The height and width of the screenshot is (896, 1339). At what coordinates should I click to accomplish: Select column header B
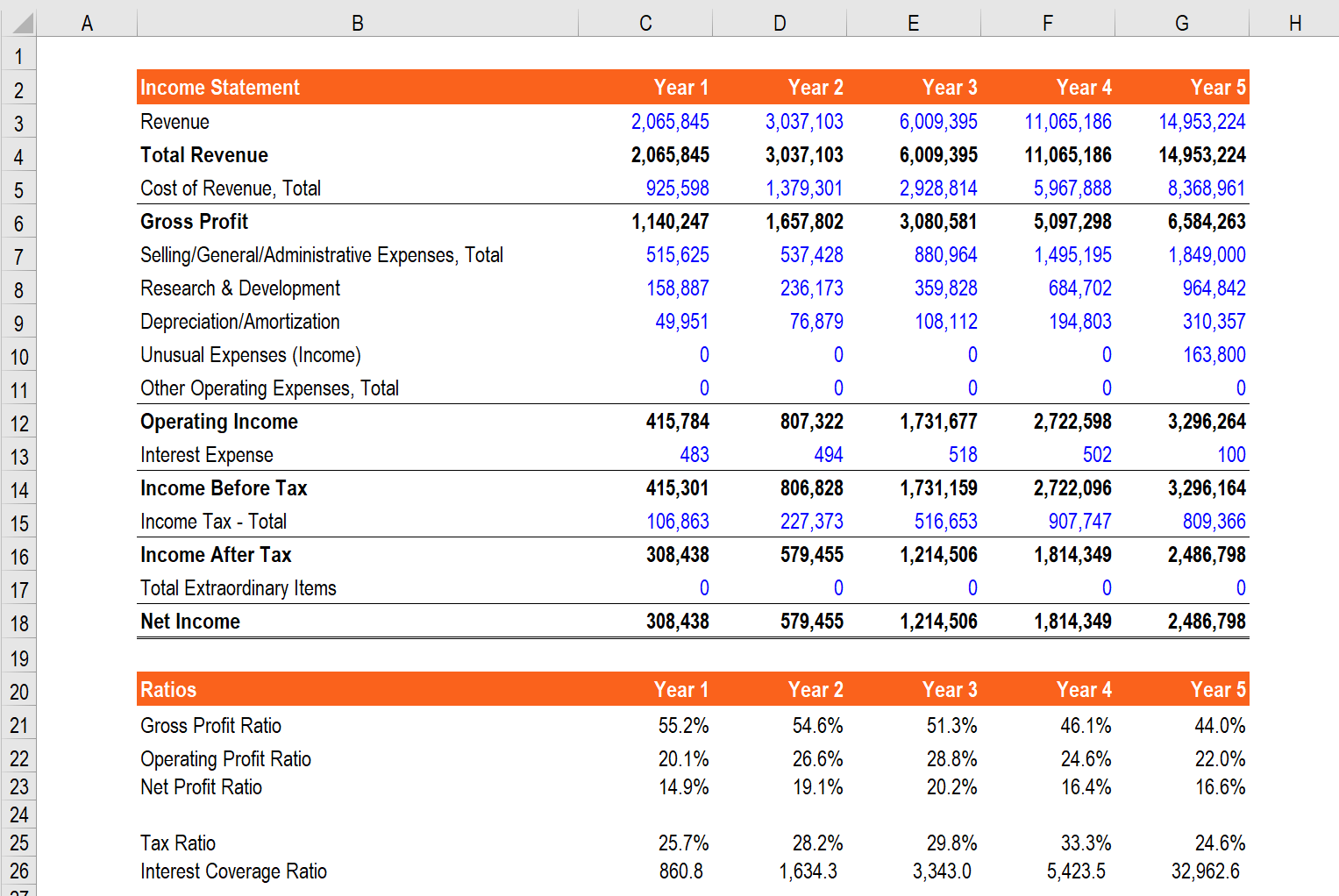coord(357,22)
